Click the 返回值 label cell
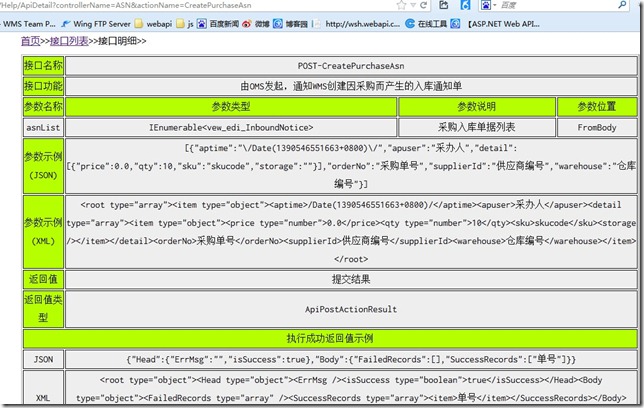The width and height of the screenshot is (644, 408). (43, 279)
